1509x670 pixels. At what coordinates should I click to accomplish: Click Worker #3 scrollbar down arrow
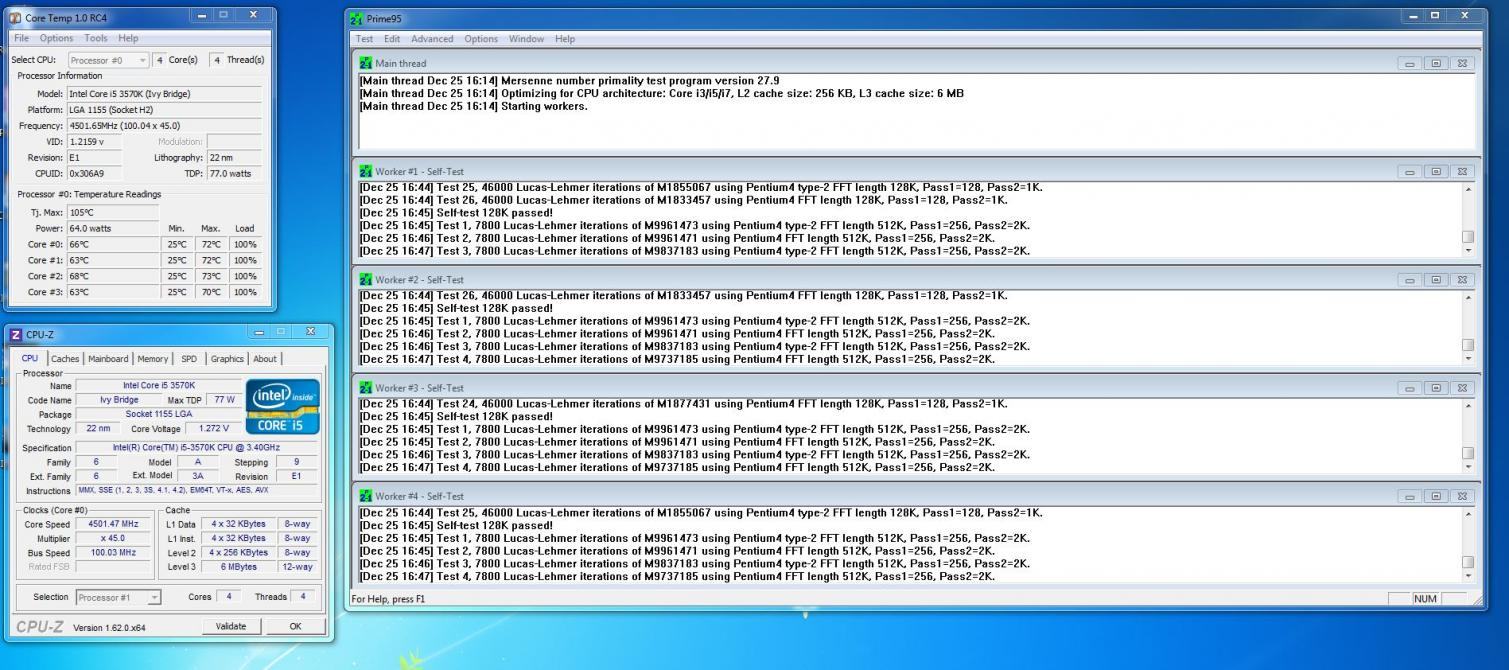(x=1467, y=467)
